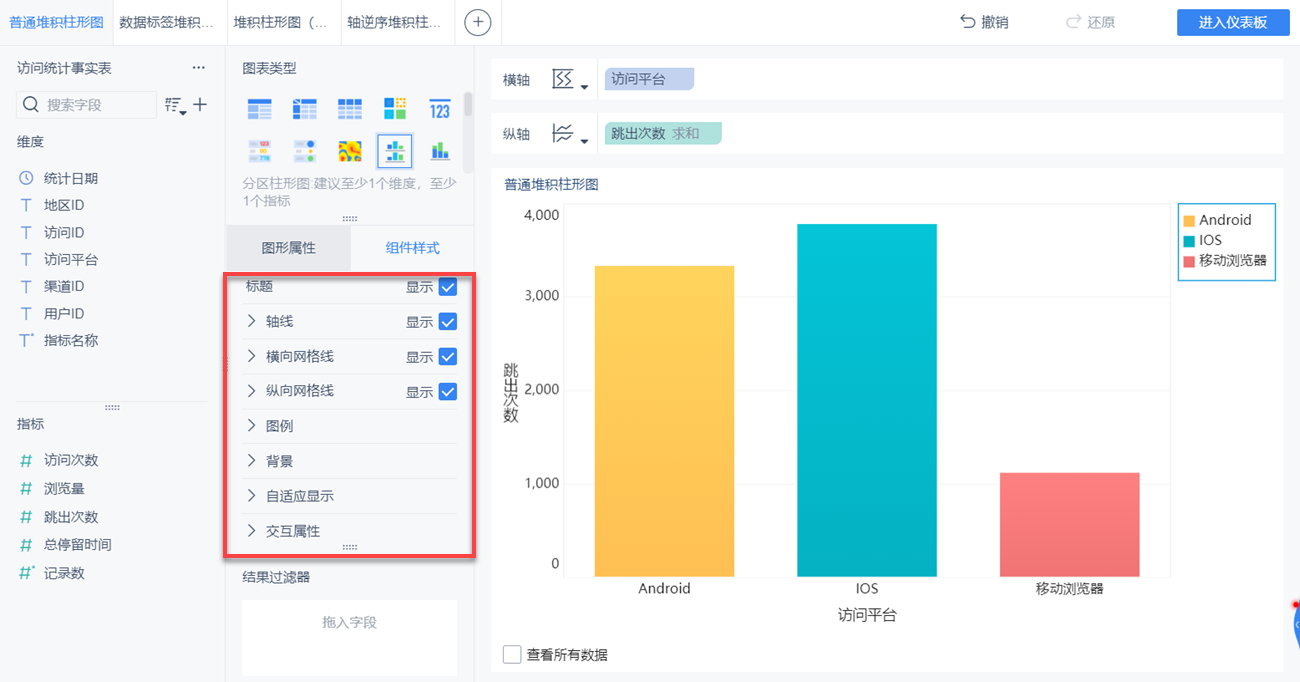Click the 进入仪表板 button
The image size is (1300, 682).
[1233, 22]
